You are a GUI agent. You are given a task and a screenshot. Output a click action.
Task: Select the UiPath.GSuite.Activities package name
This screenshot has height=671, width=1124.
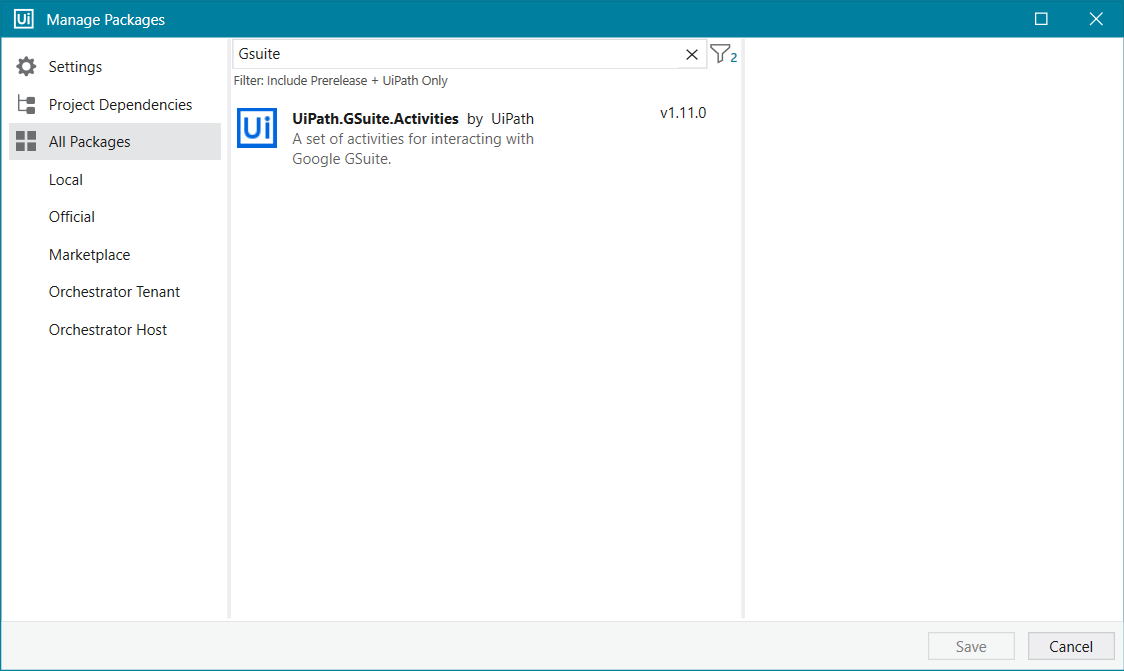tap(375, 119)
